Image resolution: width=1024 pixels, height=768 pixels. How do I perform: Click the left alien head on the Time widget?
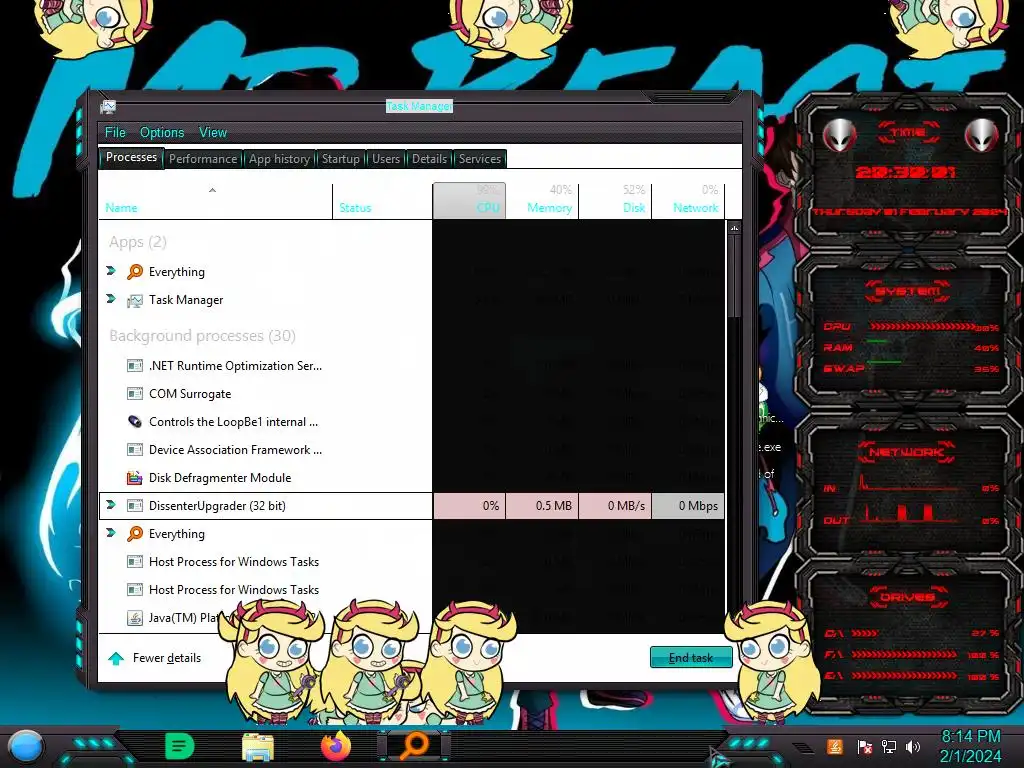(840, 136)
